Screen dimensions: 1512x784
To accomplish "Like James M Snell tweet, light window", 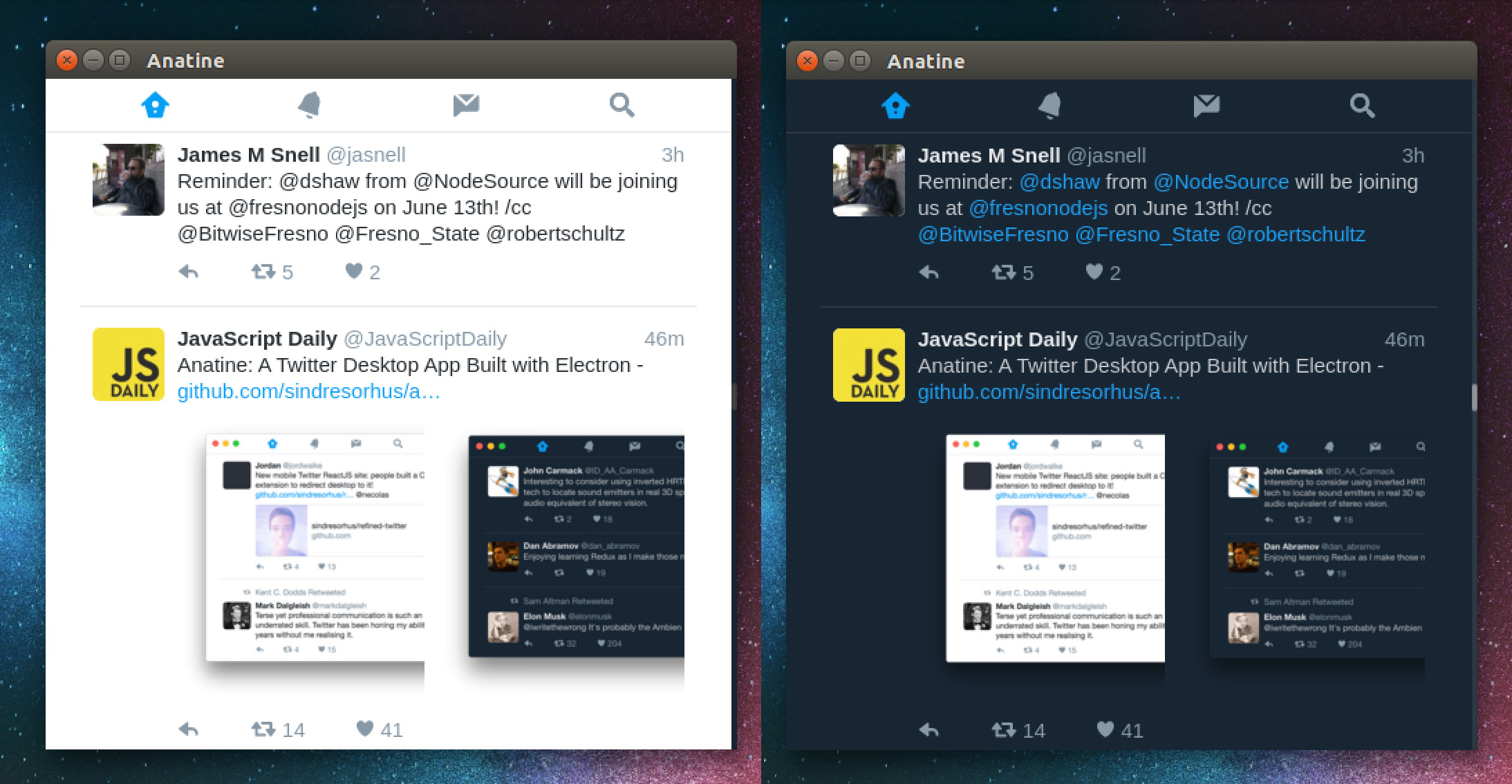I will (x=362, y=272).
